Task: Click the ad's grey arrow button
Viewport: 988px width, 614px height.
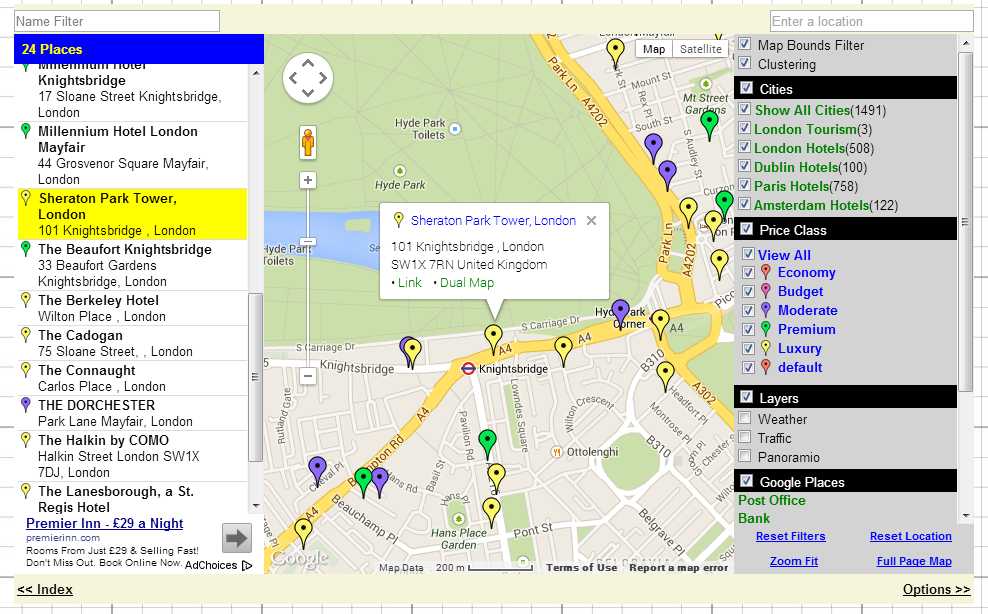Action: pos(236,538)
